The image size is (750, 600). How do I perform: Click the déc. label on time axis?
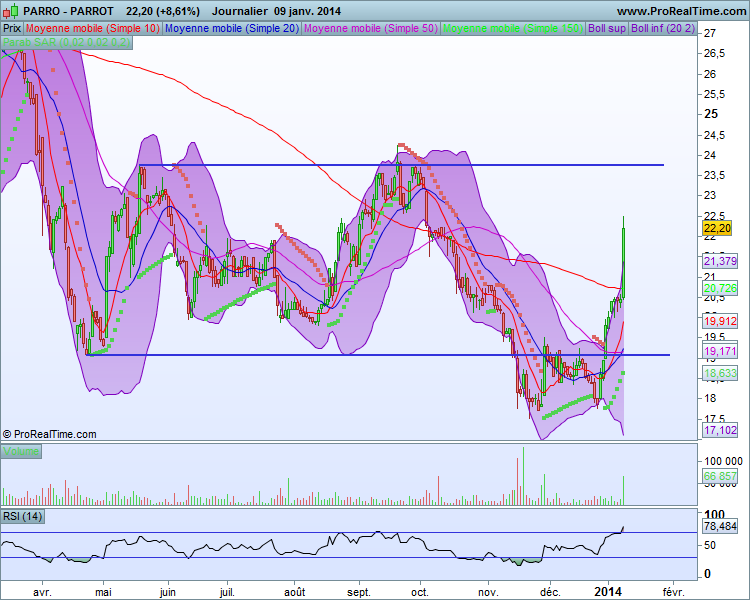[x=550, y=592]
